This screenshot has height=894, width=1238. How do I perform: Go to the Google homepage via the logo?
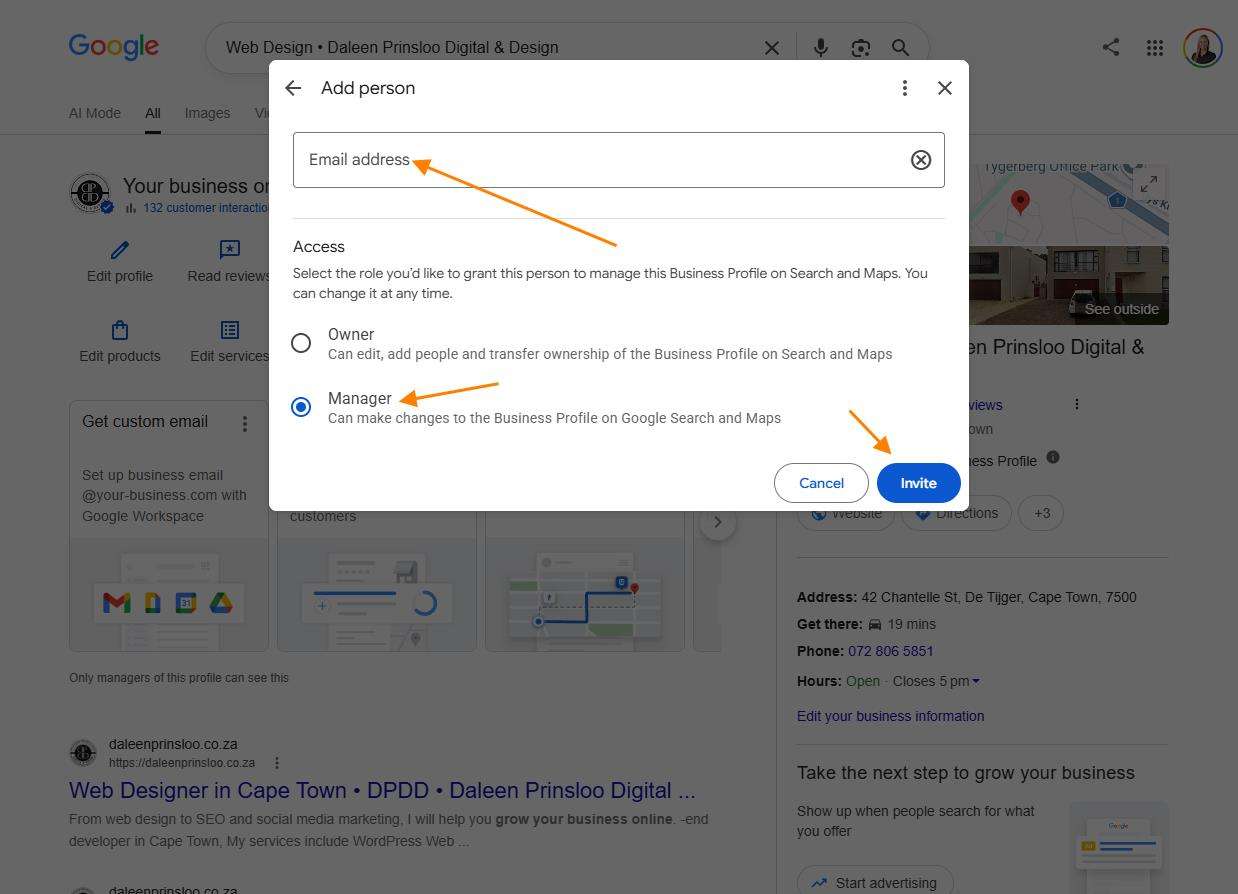pos(114,47)
